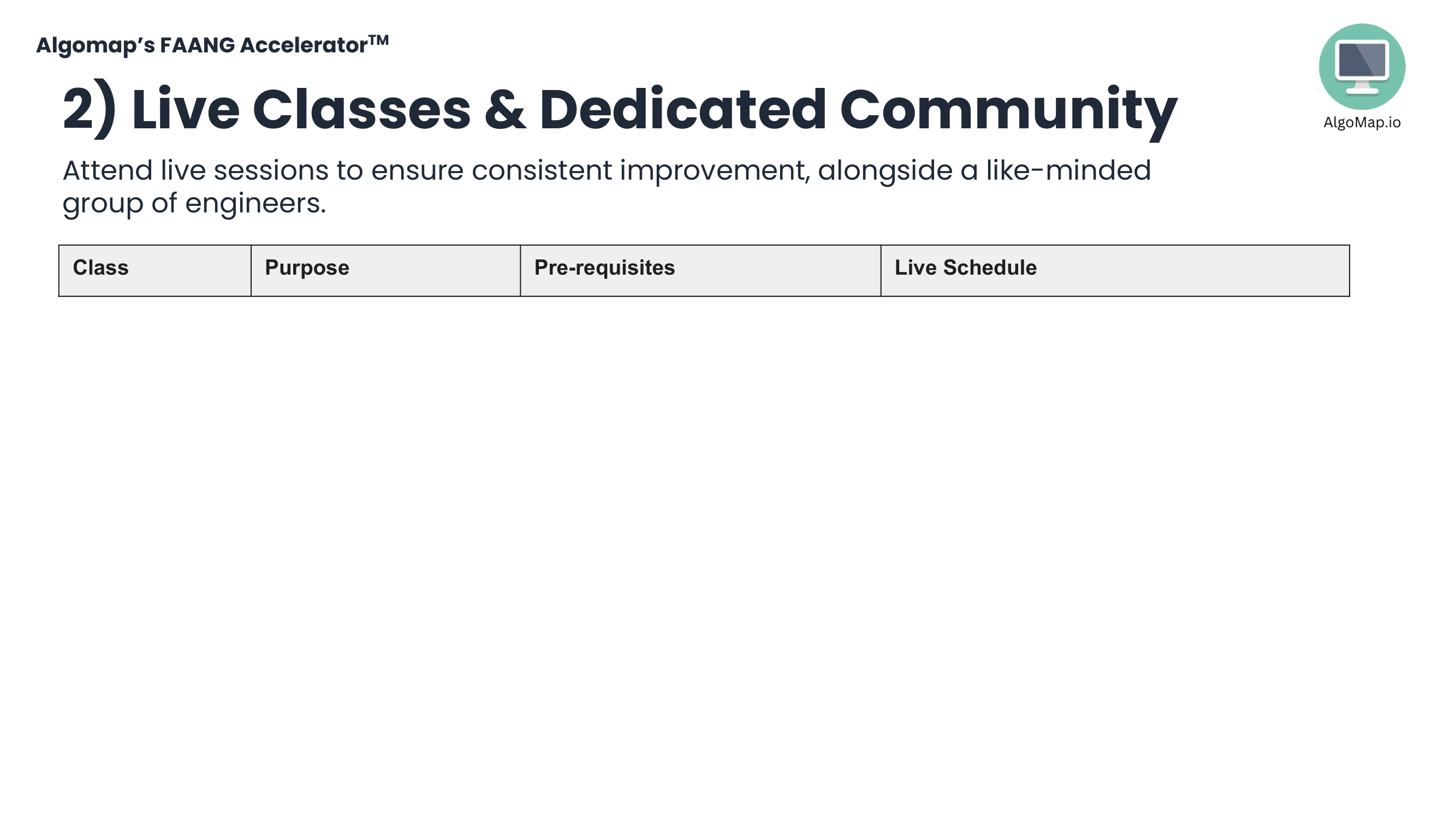This screenshot has height=819, width=1456.
Task: Click the word "like-minded" in the subtitle
Action: (1068, 171)
